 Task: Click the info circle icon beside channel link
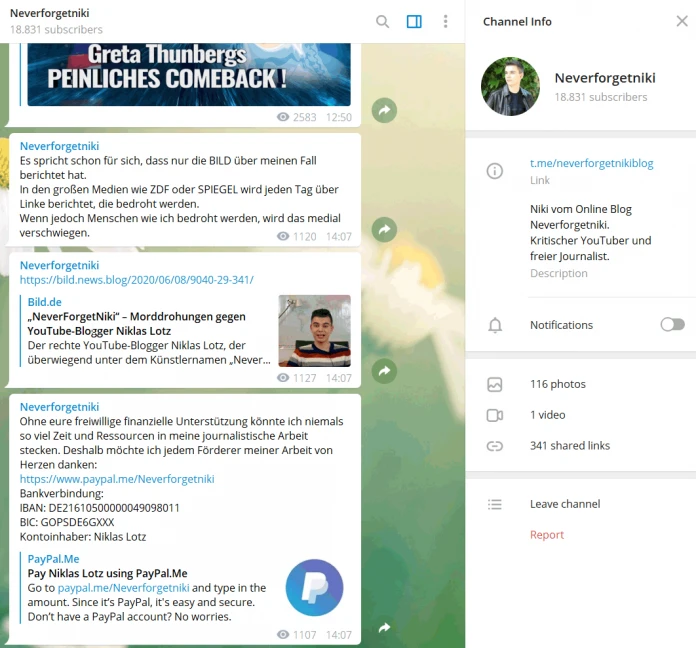point(494,171)
